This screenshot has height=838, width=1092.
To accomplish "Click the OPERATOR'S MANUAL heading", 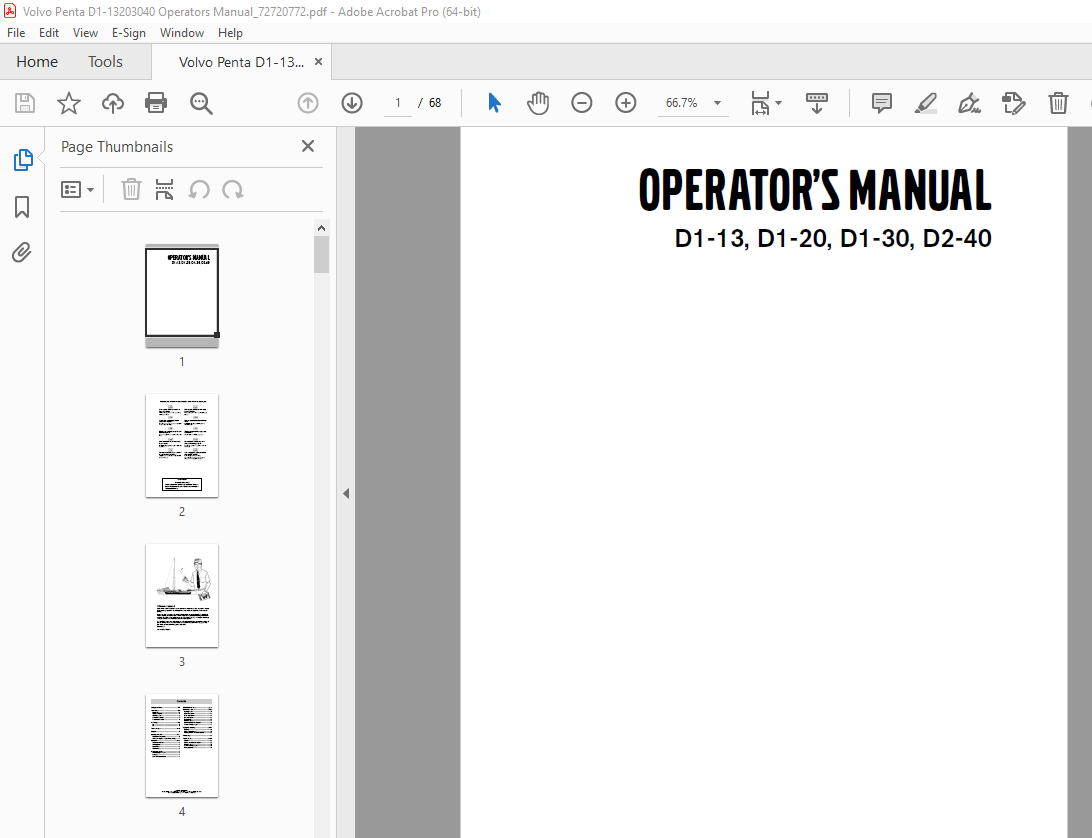I will point(815,189).
